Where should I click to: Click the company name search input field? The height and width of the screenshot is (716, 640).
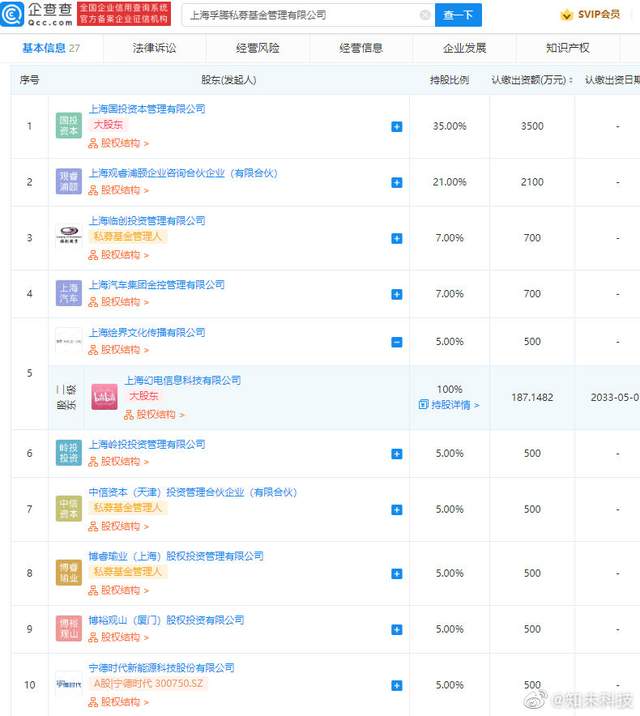click(x=300, y=15)
